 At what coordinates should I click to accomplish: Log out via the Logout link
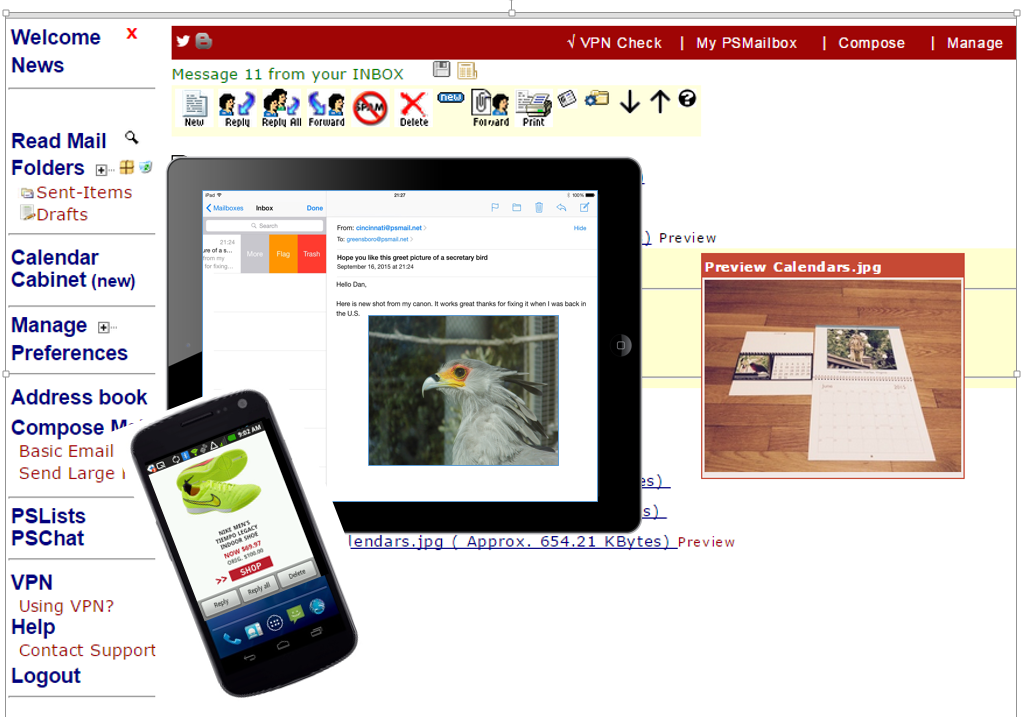click(x=46, y=676)
